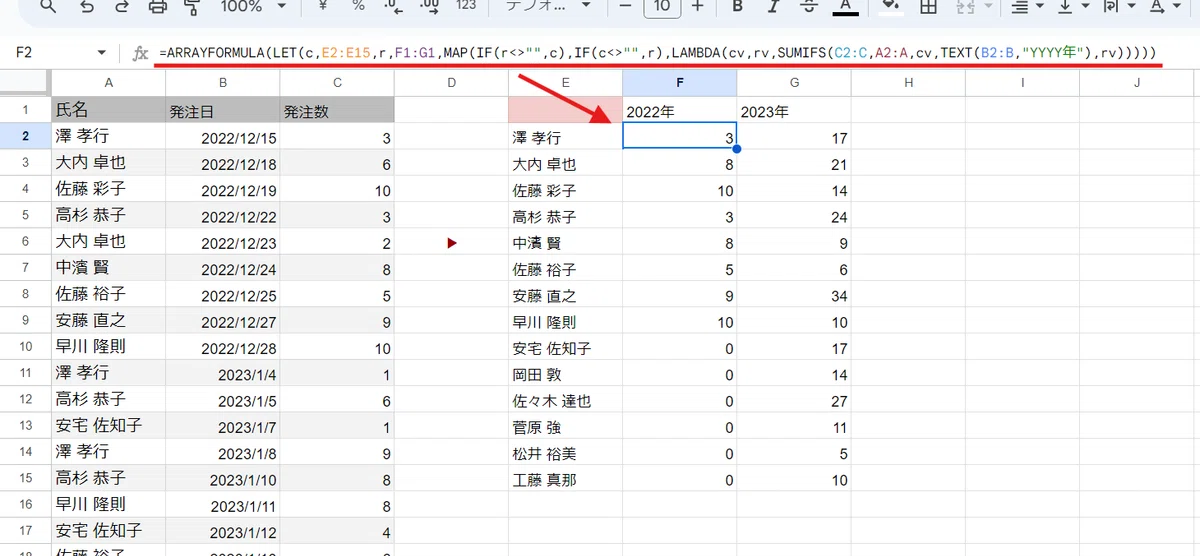The image size is (1200, 556).
Task: Select column A header
Action: 108,83
